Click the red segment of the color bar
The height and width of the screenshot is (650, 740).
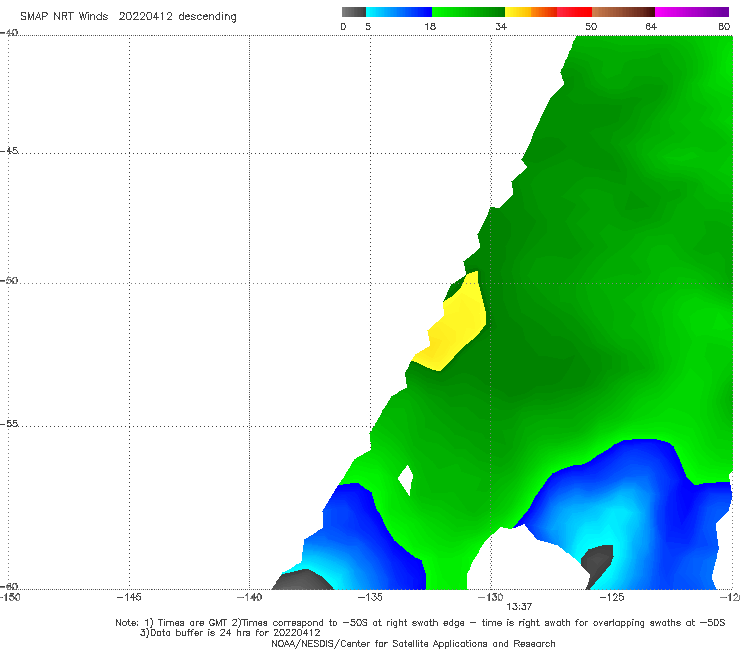[574, 12]
